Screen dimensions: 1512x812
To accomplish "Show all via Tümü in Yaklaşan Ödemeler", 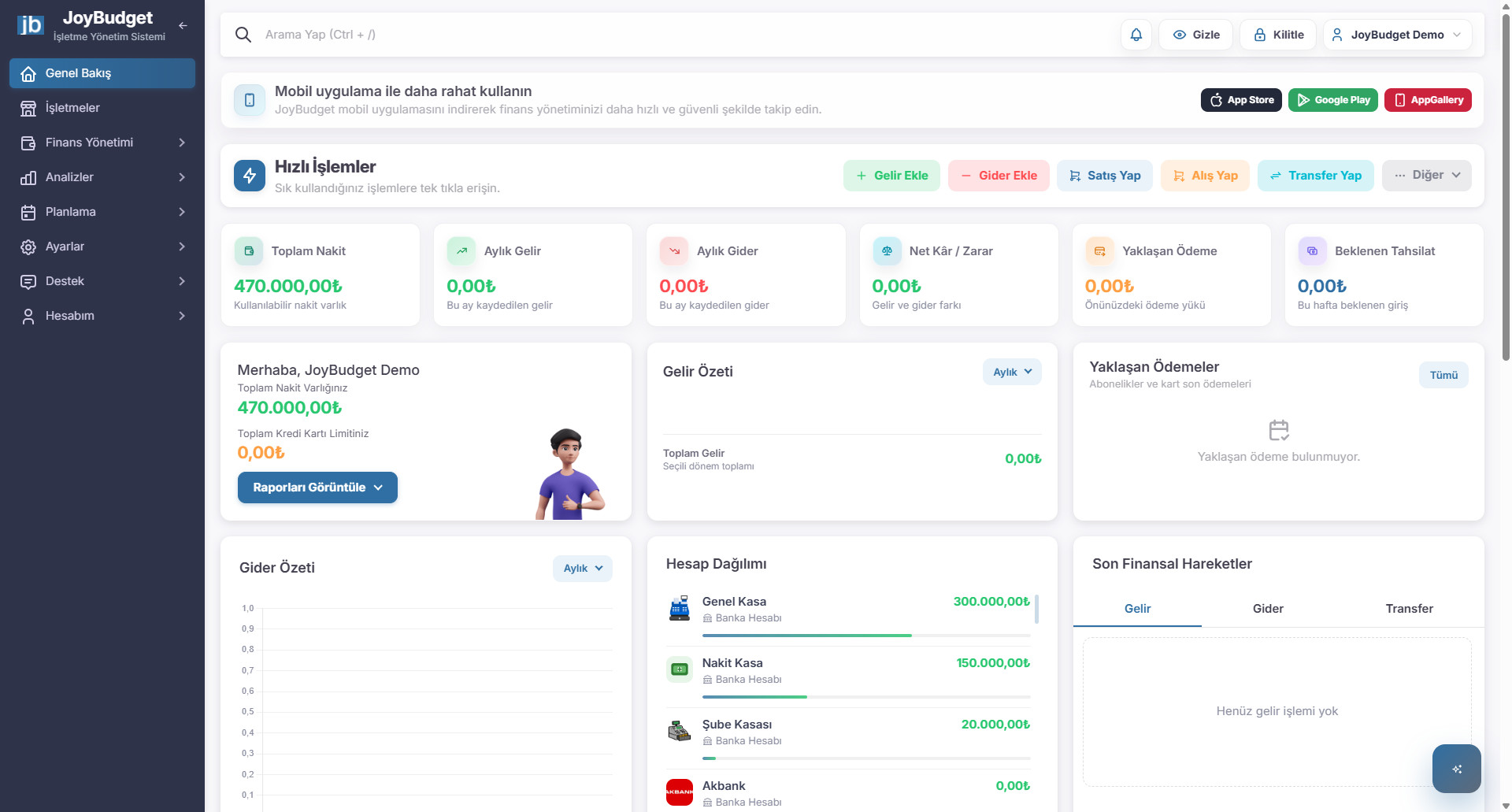I will [1443, 375].
